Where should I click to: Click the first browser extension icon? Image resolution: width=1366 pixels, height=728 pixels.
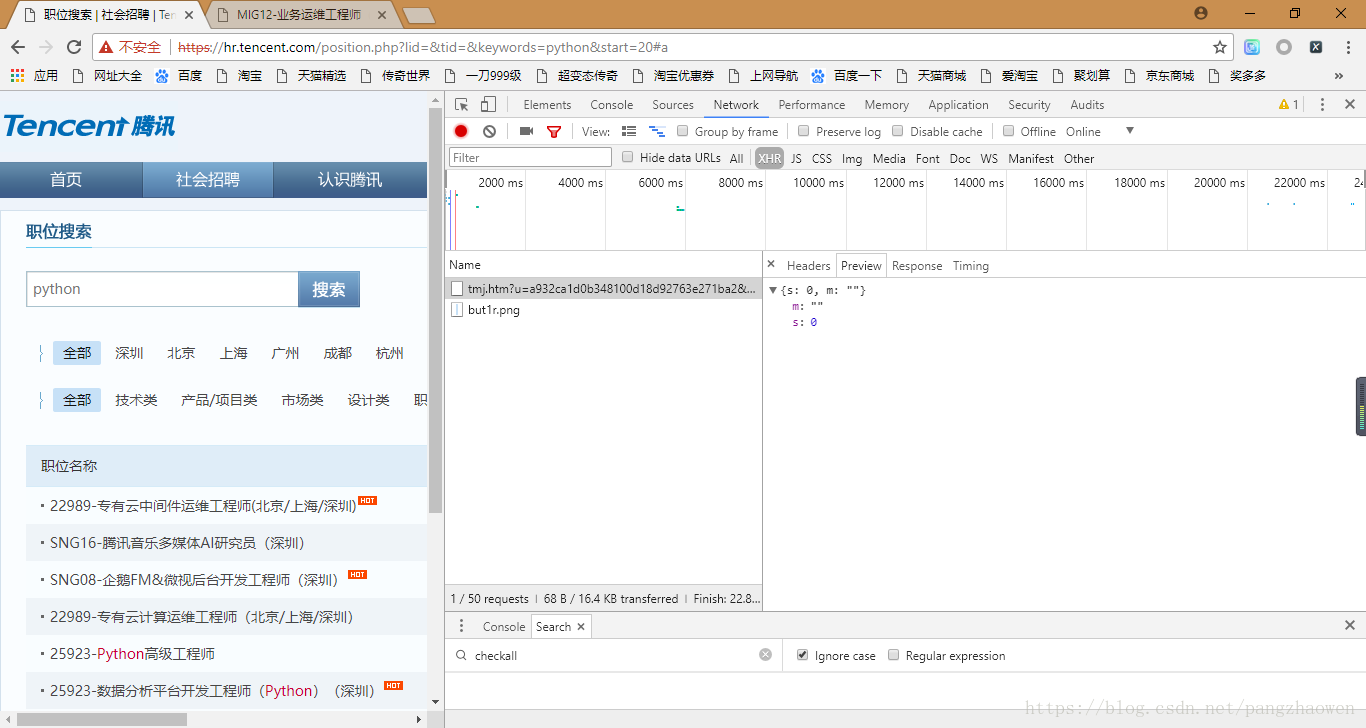1252,47
